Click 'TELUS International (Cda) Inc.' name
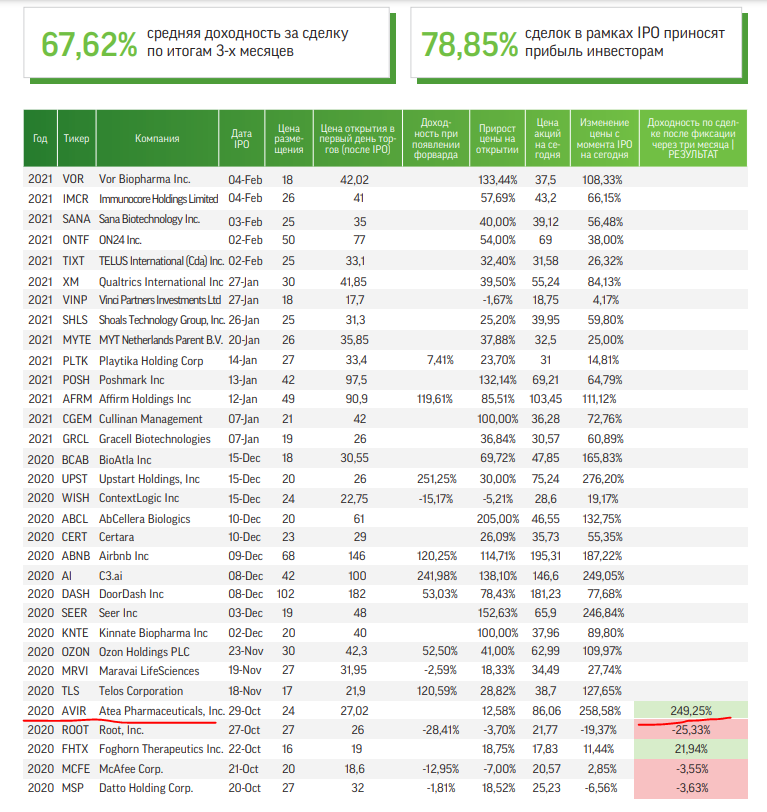767x812 pixels. (x=162, y=260)
